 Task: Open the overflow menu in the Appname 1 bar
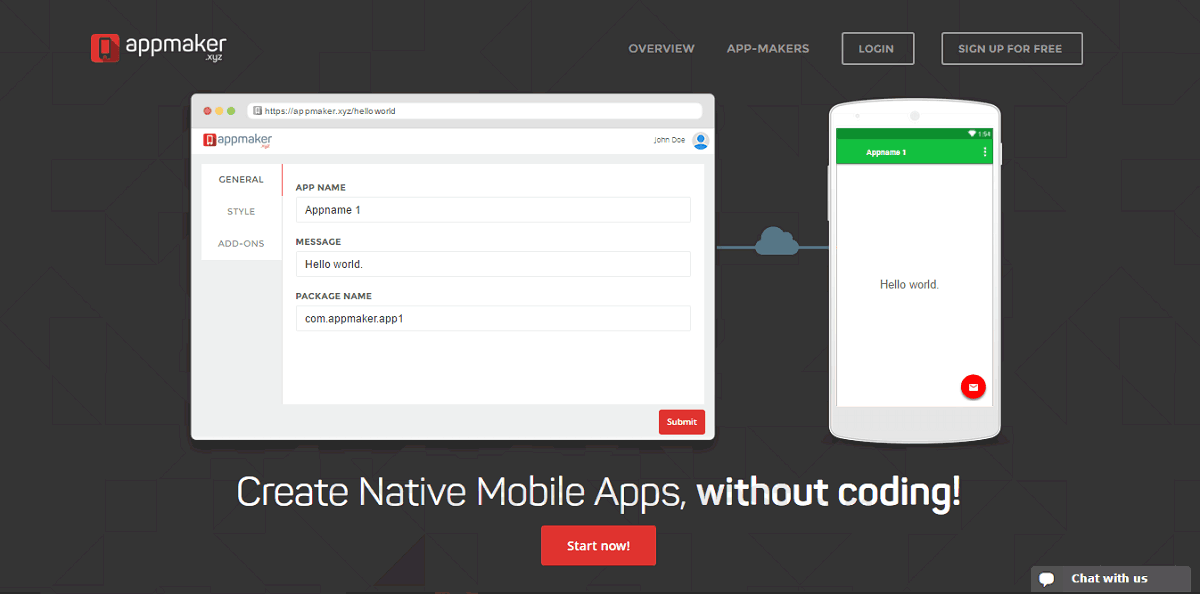point(984,150)
